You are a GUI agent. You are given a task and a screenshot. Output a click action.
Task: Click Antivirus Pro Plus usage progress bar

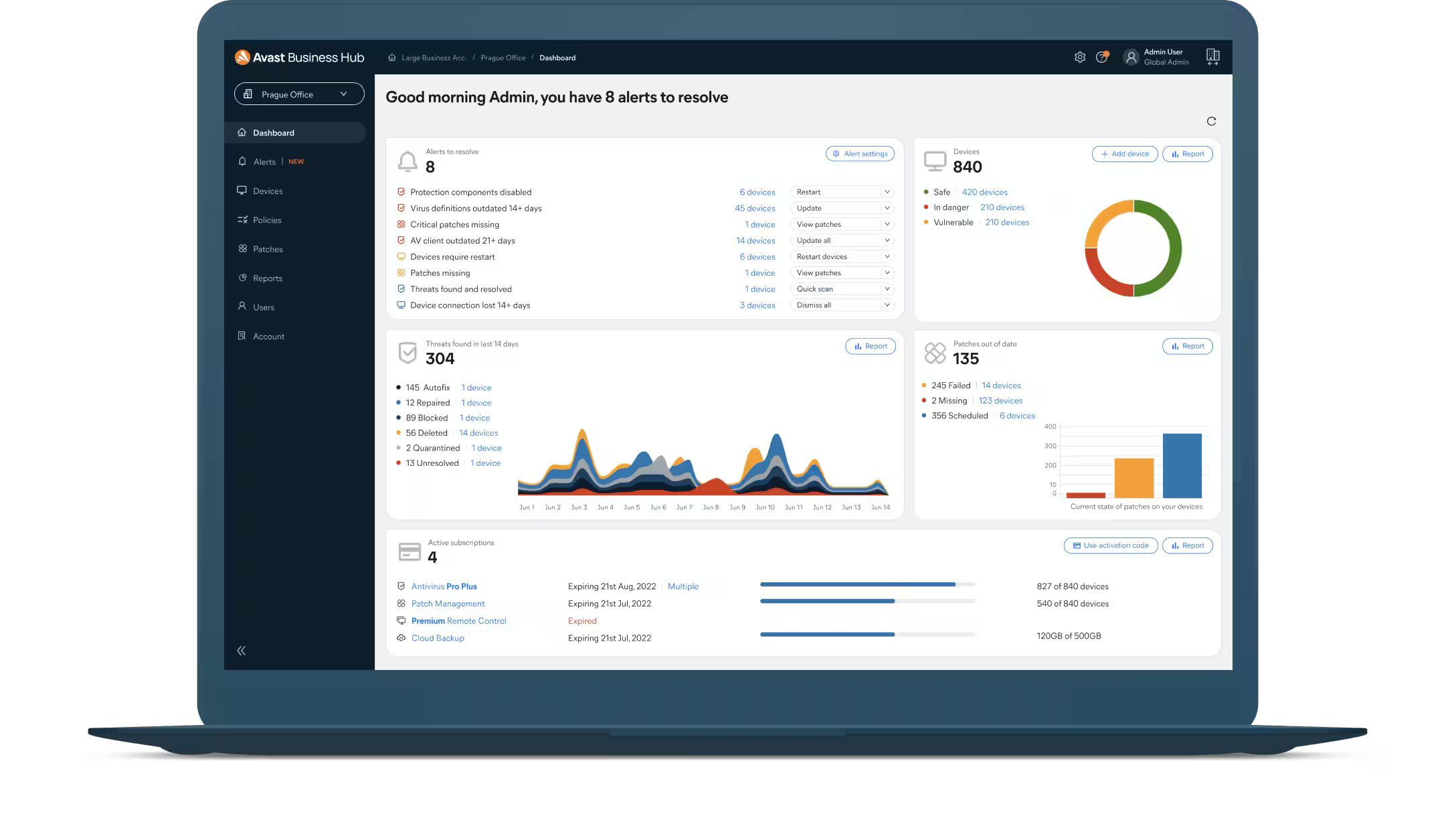[x=867, y=584]
